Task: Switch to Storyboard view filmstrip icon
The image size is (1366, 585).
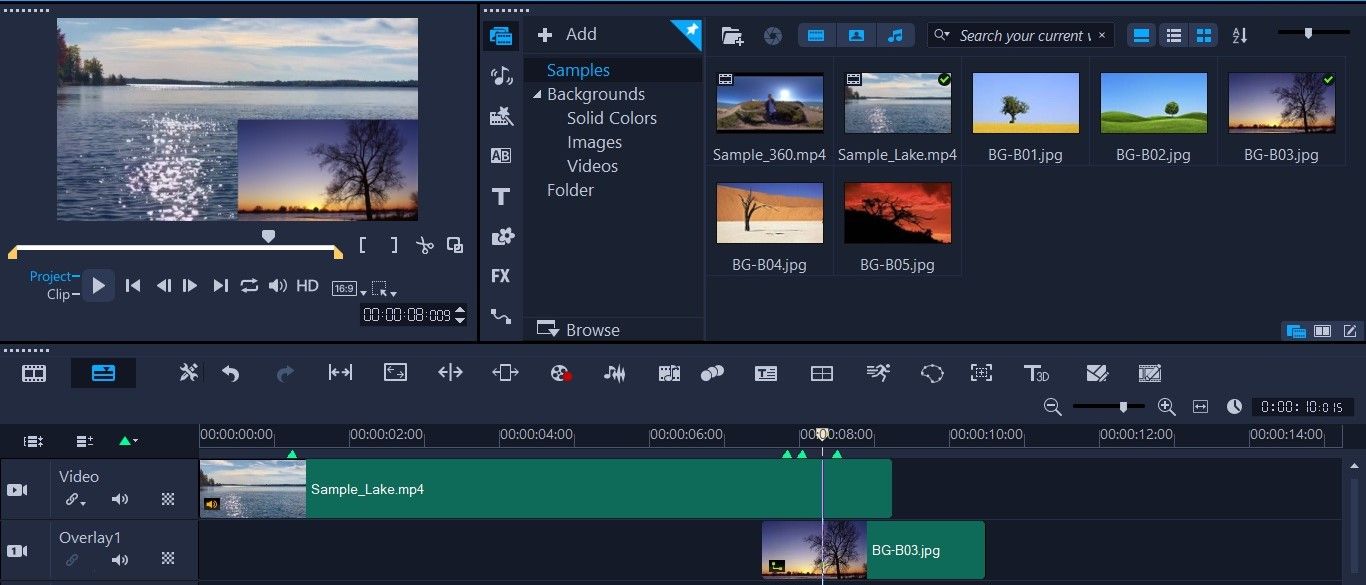Action: point(34,373)
